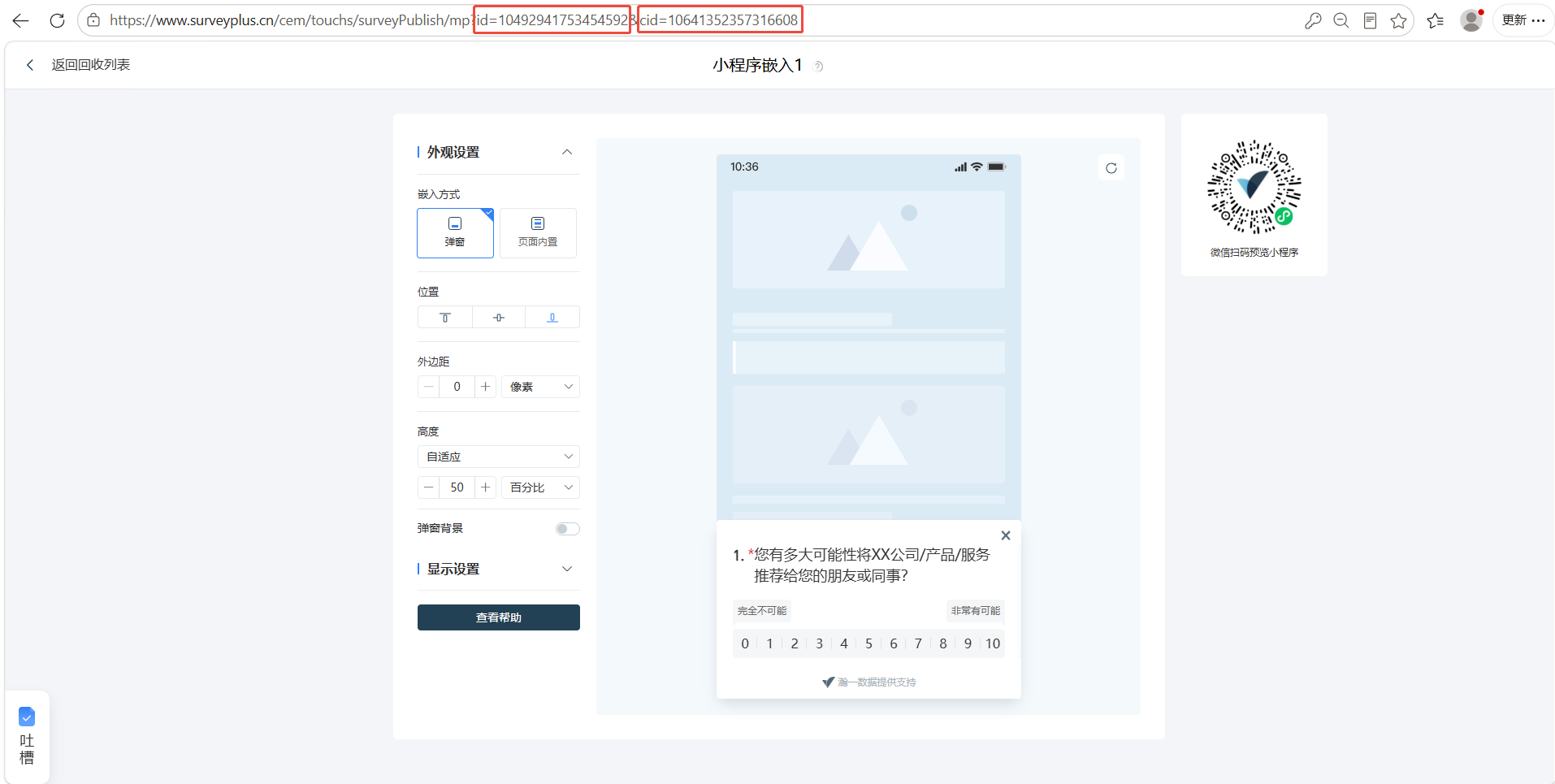Select score 0 in the NPS scale
This screenshot has height=784, width=1555.
click(x=745, y=643)
